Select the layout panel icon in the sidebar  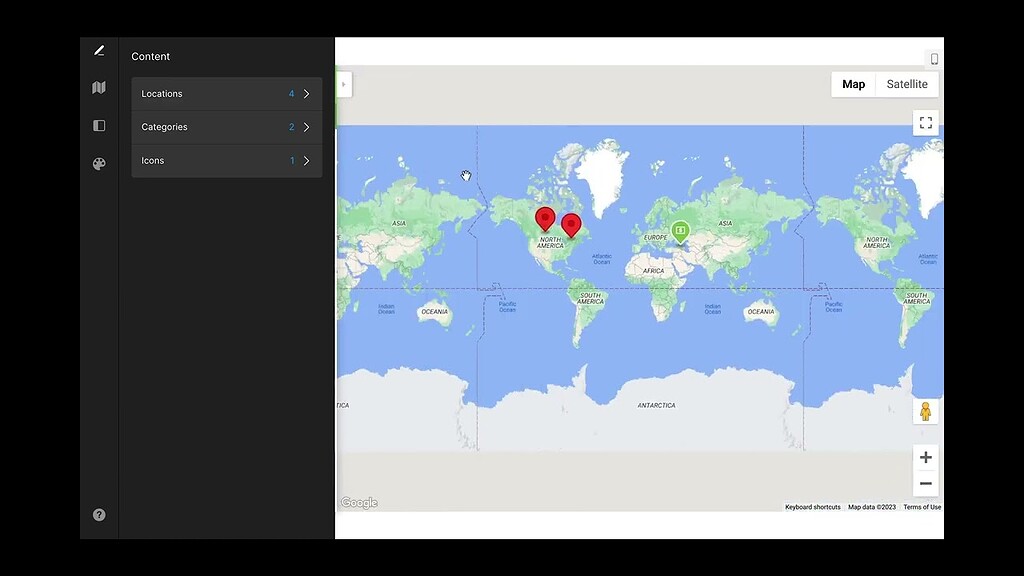tap(98, 125)
